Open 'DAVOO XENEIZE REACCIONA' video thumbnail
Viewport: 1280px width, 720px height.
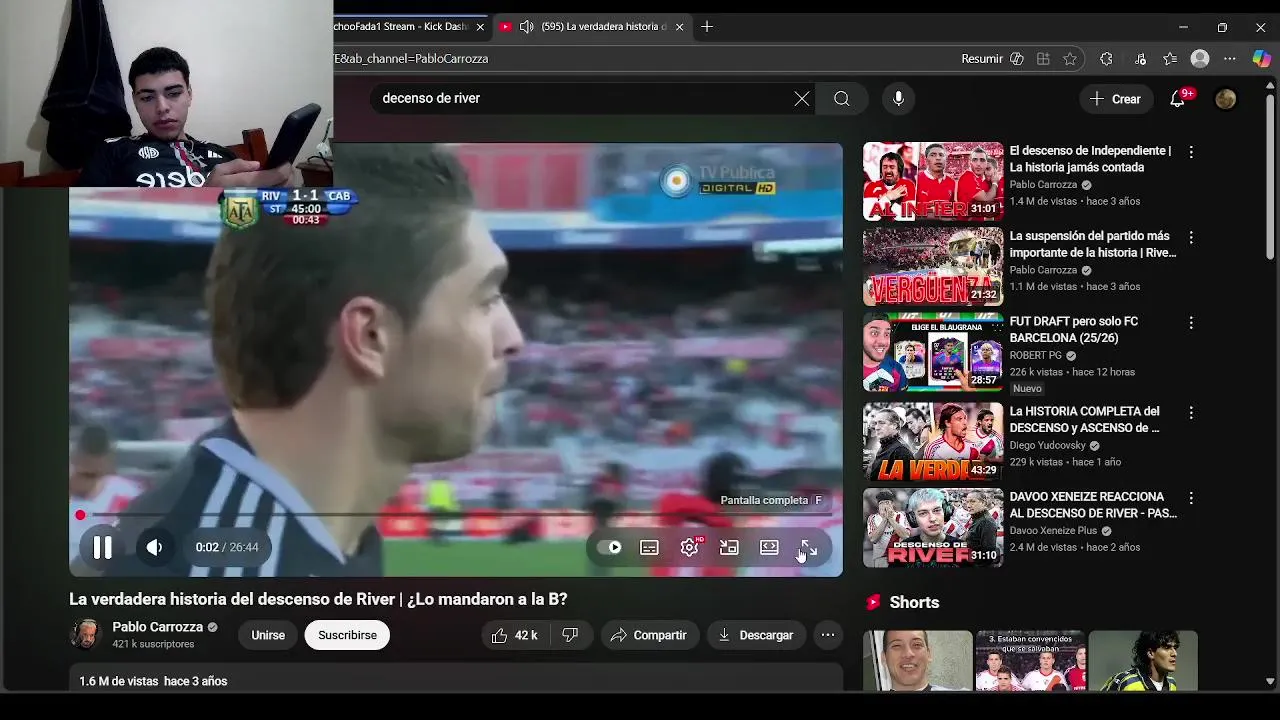click(933, 527)
